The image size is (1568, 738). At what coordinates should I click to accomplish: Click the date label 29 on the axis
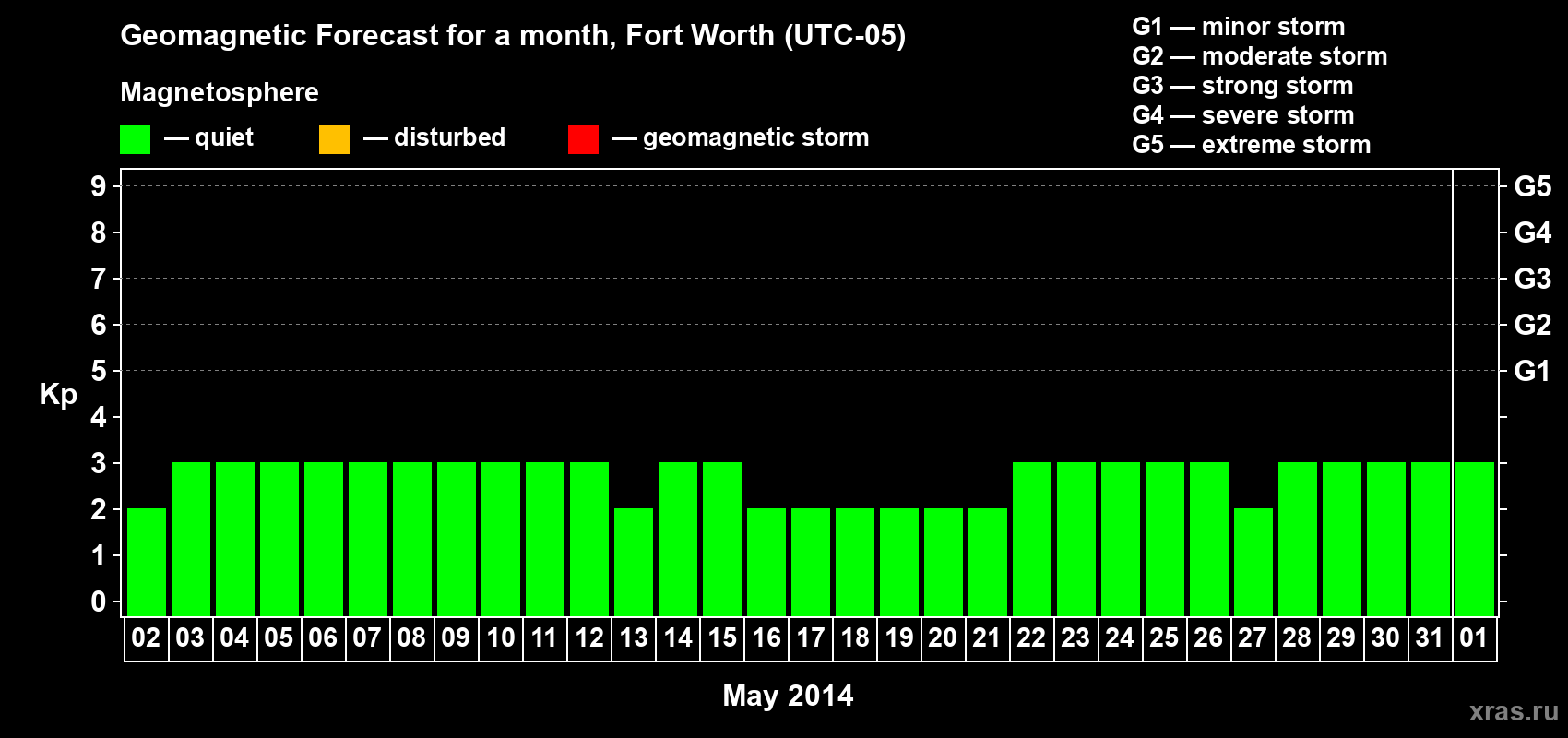coord(1341,638)
